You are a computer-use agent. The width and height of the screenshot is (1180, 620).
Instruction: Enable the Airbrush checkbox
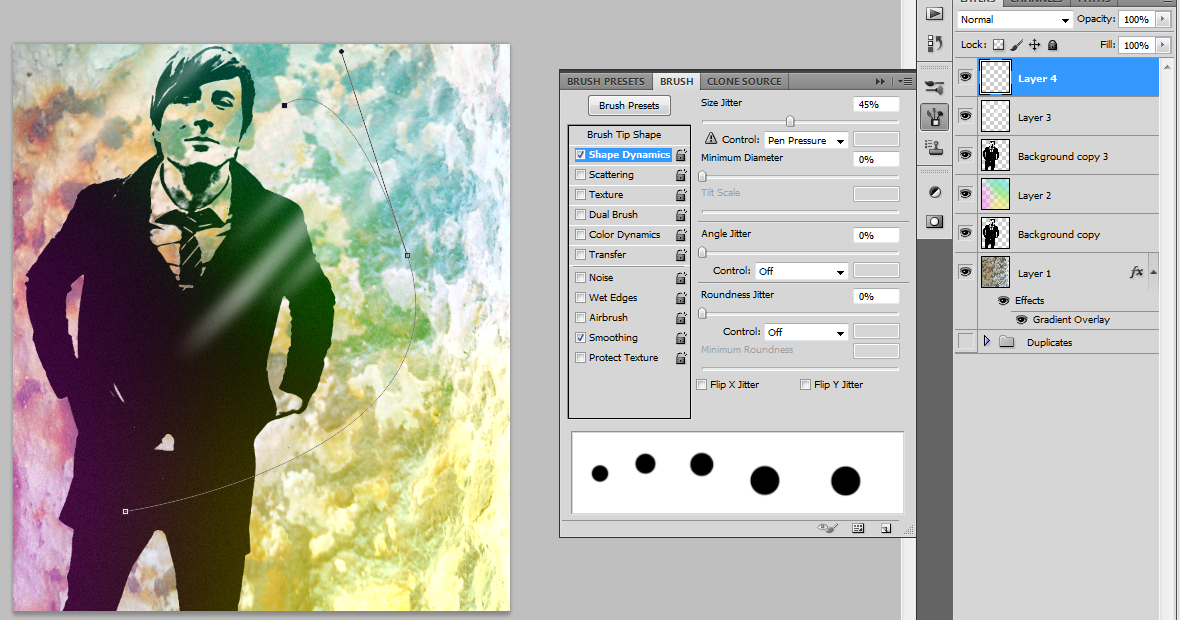[580, 318]
